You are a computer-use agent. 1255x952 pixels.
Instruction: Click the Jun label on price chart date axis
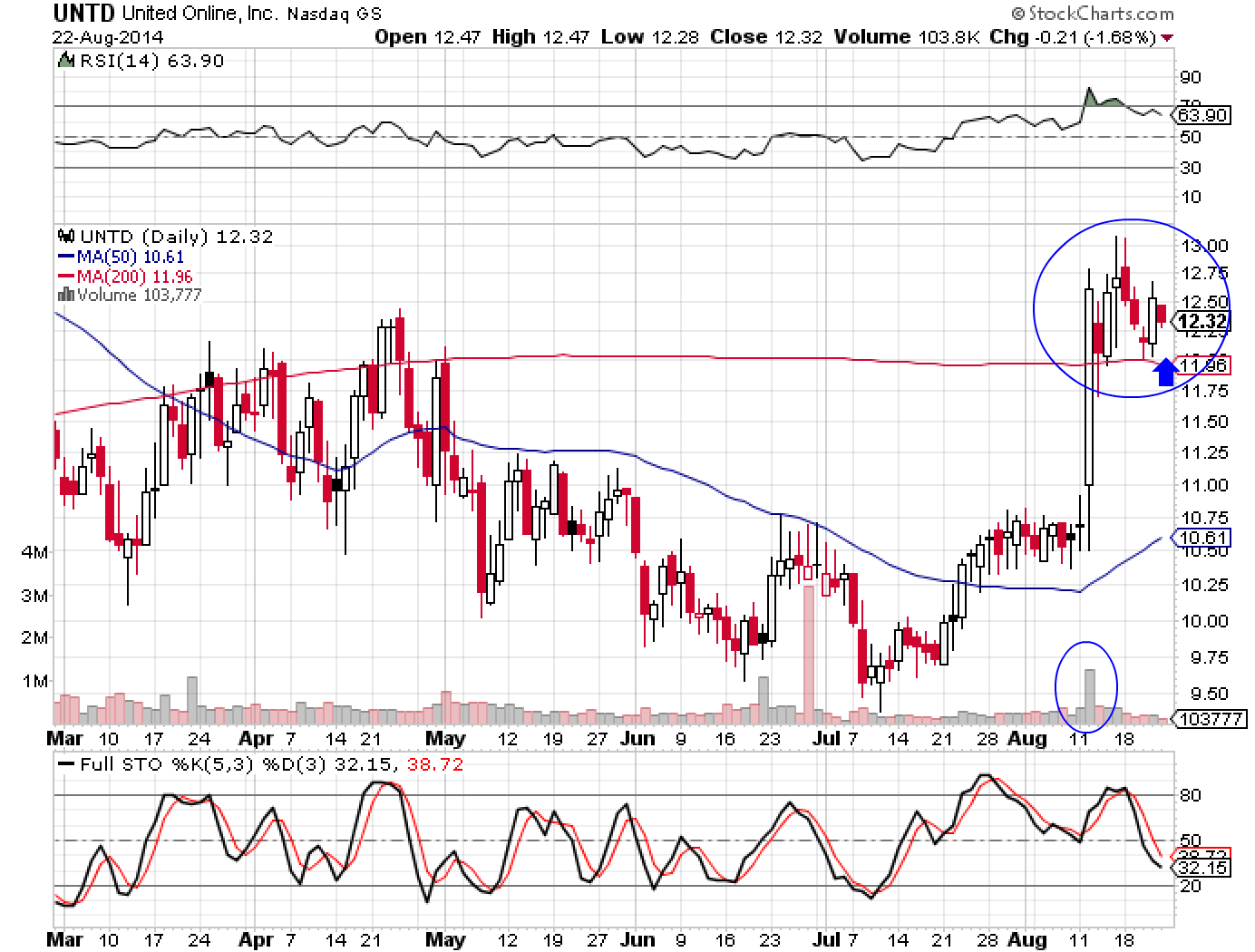pyautogui.click(x=637, y=738)
